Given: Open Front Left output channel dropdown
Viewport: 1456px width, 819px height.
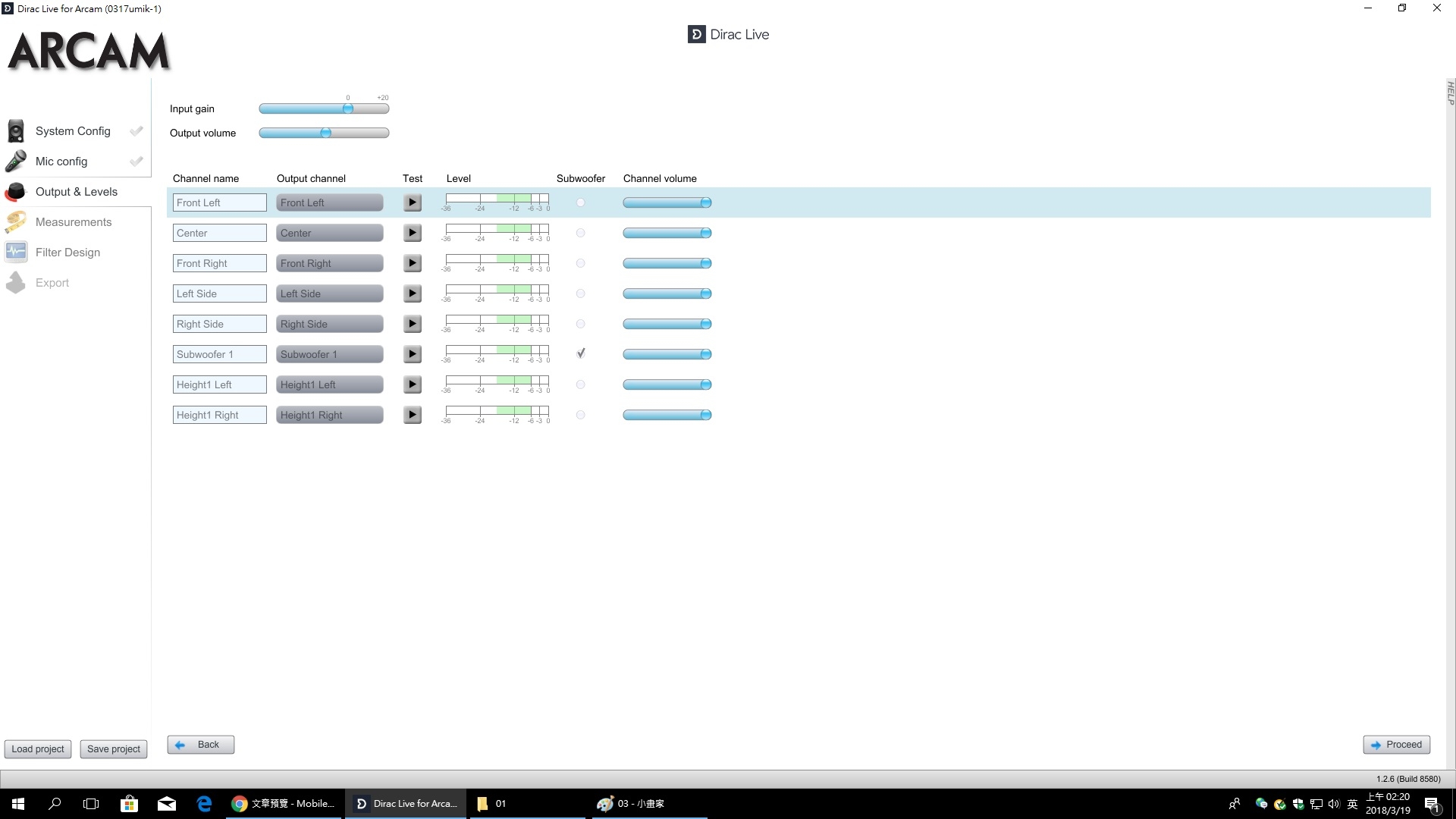Looking at the screenshot, I should (329, 202).
